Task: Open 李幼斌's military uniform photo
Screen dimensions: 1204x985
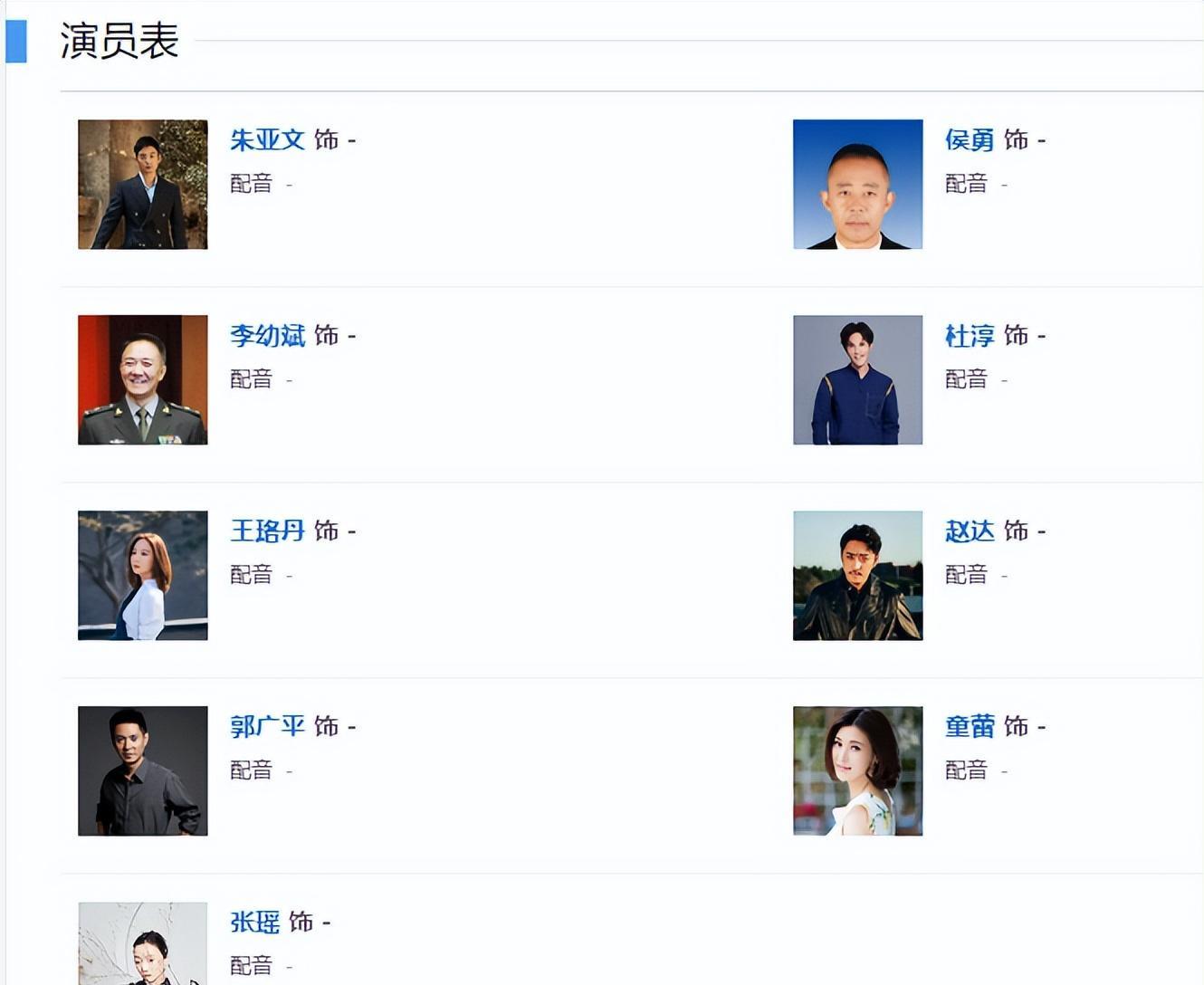Action: (143, 380)
